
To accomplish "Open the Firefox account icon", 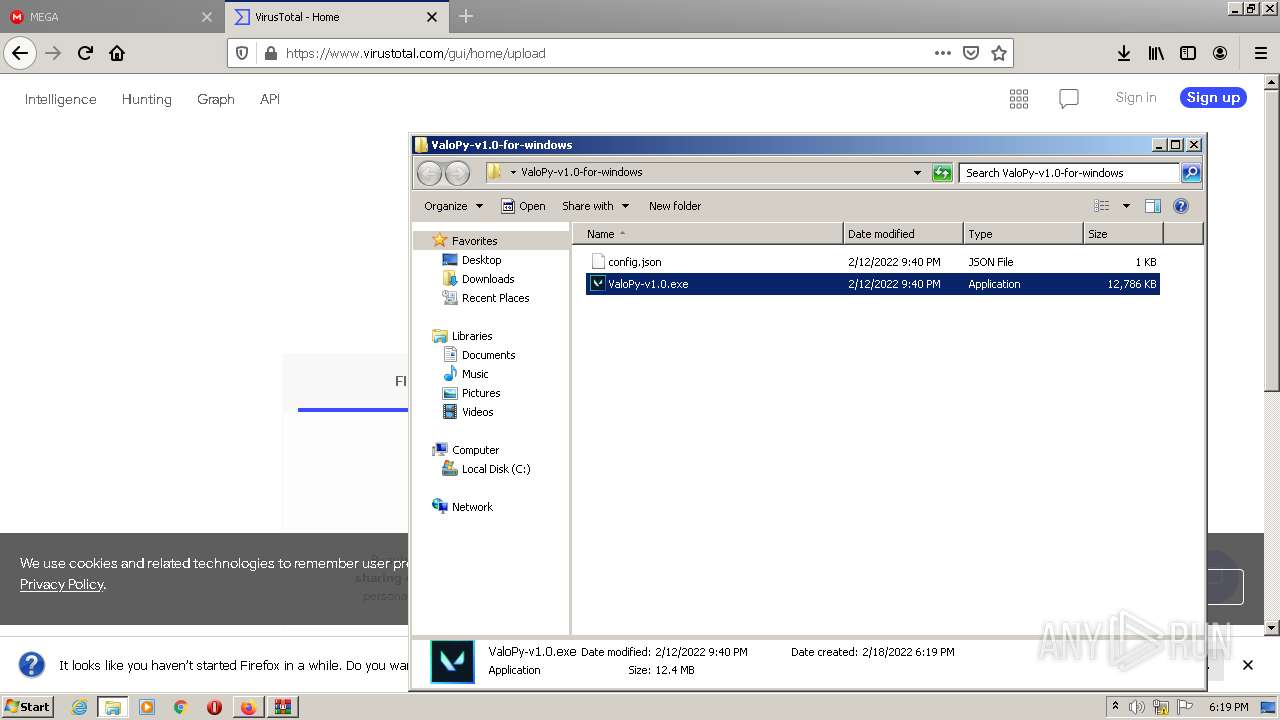I will click(1220, 53).
